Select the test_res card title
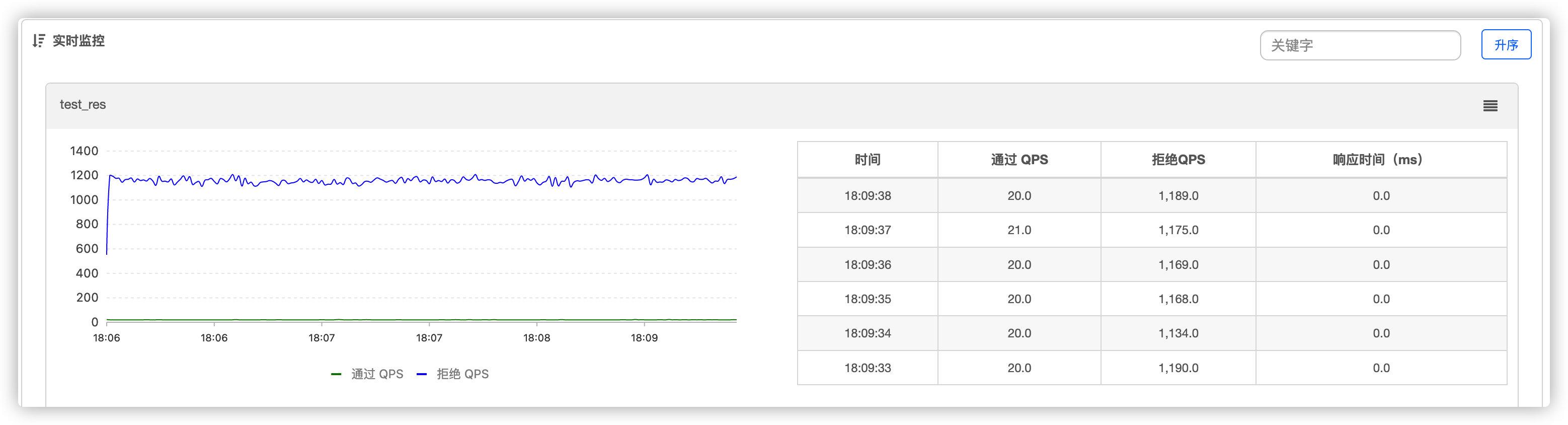The height and width of the screenshot is (425, 1568). (x=83, y=105)
